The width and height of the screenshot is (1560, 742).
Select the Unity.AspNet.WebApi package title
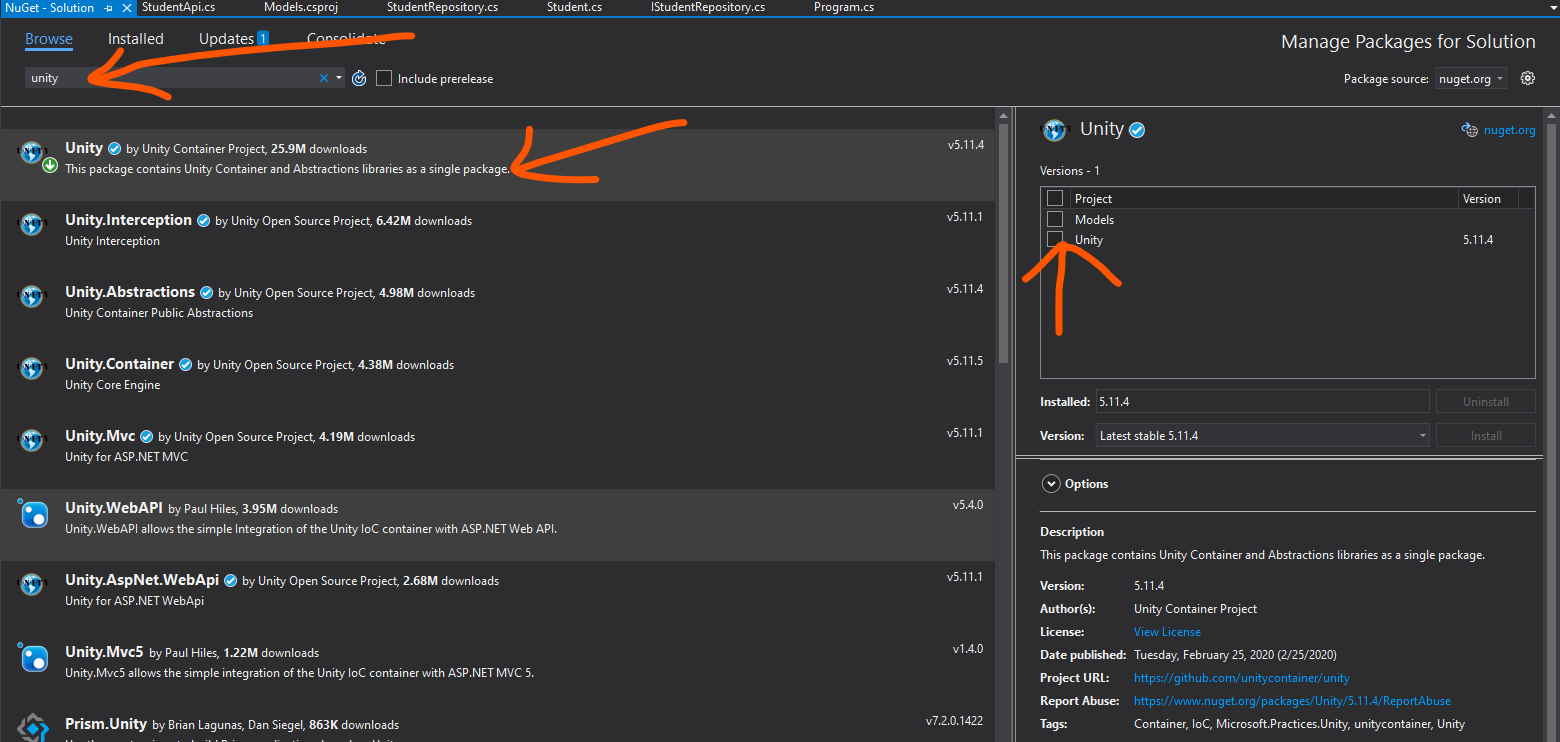(x=142, y=580)
